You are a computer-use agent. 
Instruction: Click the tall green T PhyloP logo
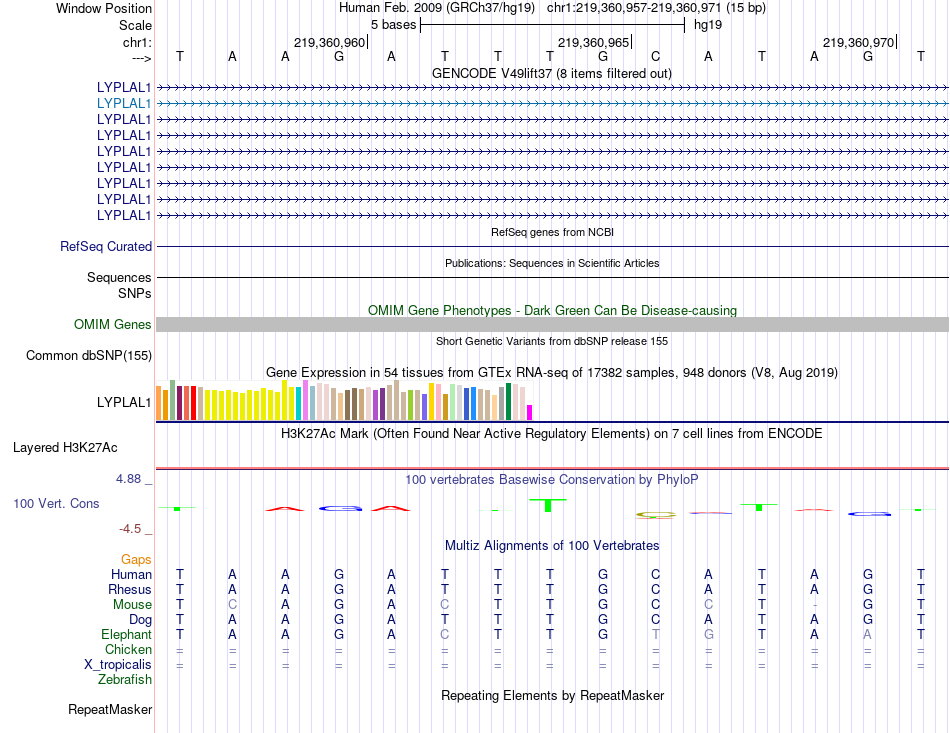(548, 505)
